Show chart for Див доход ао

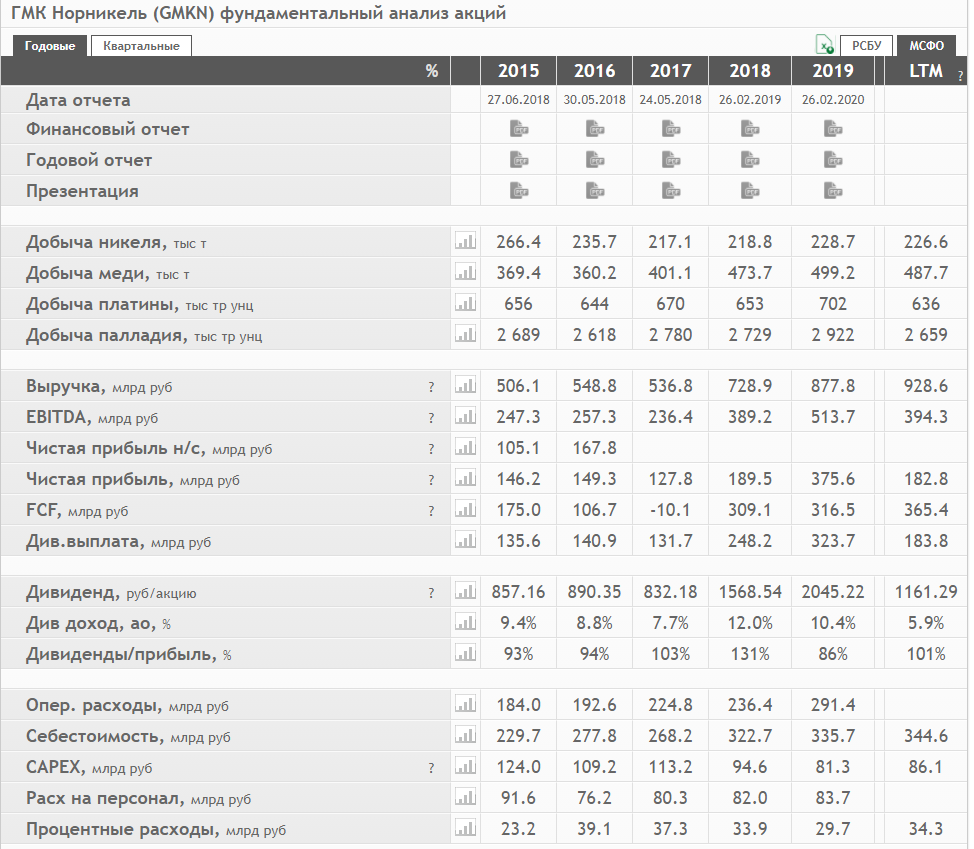pyautogui.click(x=465, y=622)
